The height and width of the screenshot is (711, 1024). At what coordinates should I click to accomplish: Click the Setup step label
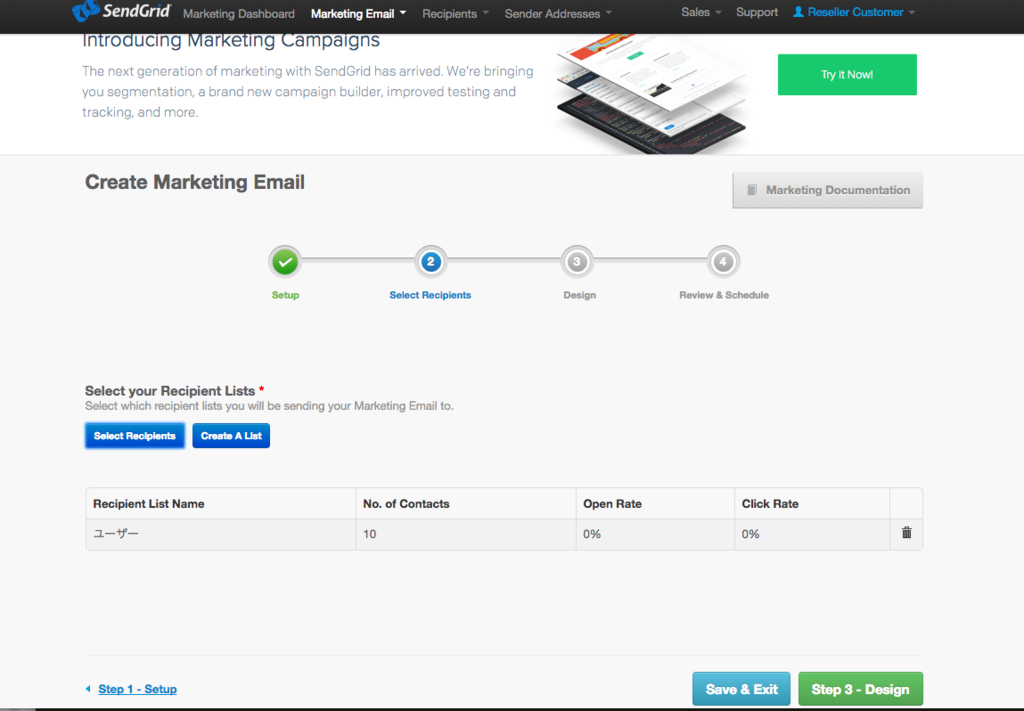click(x=285, y=295)
